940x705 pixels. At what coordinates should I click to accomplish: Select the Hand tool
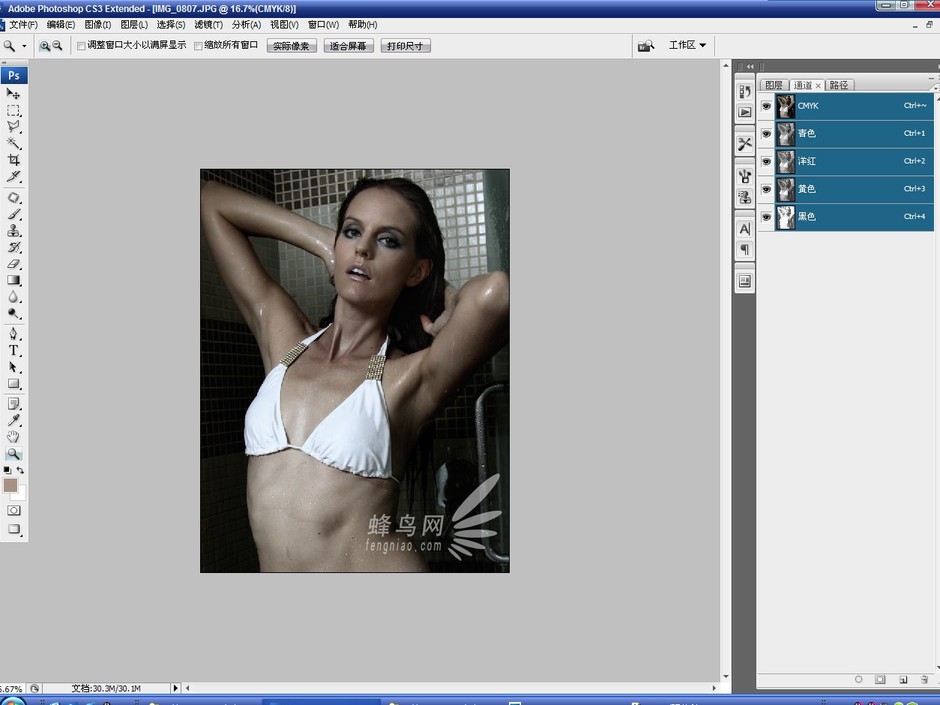[13, 437]
